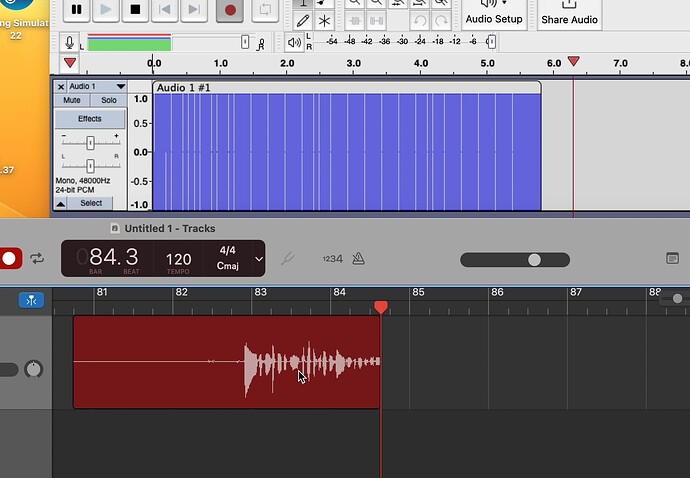This screenshot has width=690, height=478.
Task: Select the Audacity Selection (I-beam) tool
Action: coord(303,4)
